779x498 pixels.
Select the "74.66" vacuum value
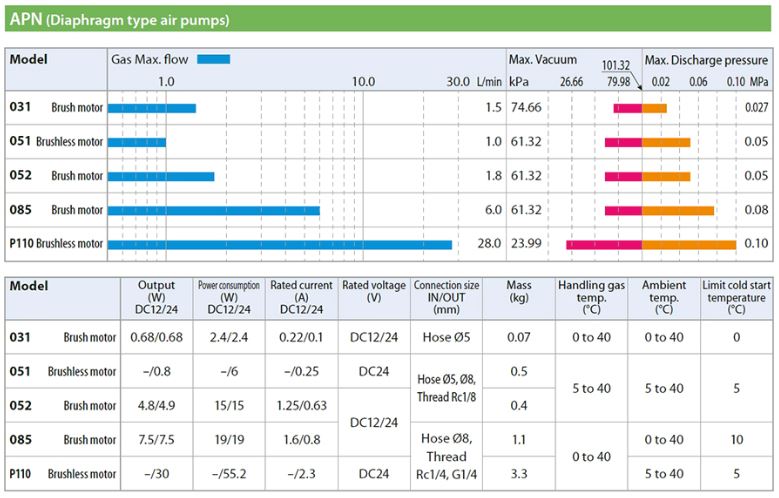[526, 108]
